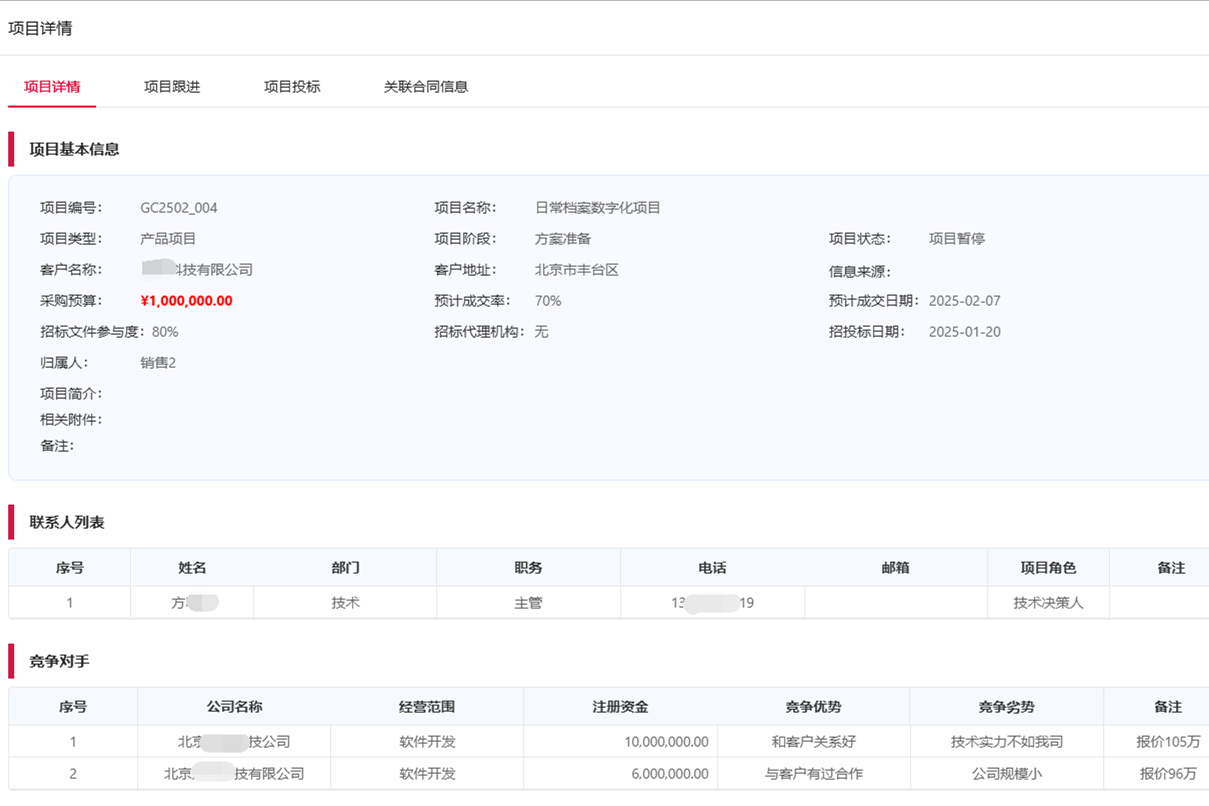Select contact 方 in the contact list

coord(191,602)
